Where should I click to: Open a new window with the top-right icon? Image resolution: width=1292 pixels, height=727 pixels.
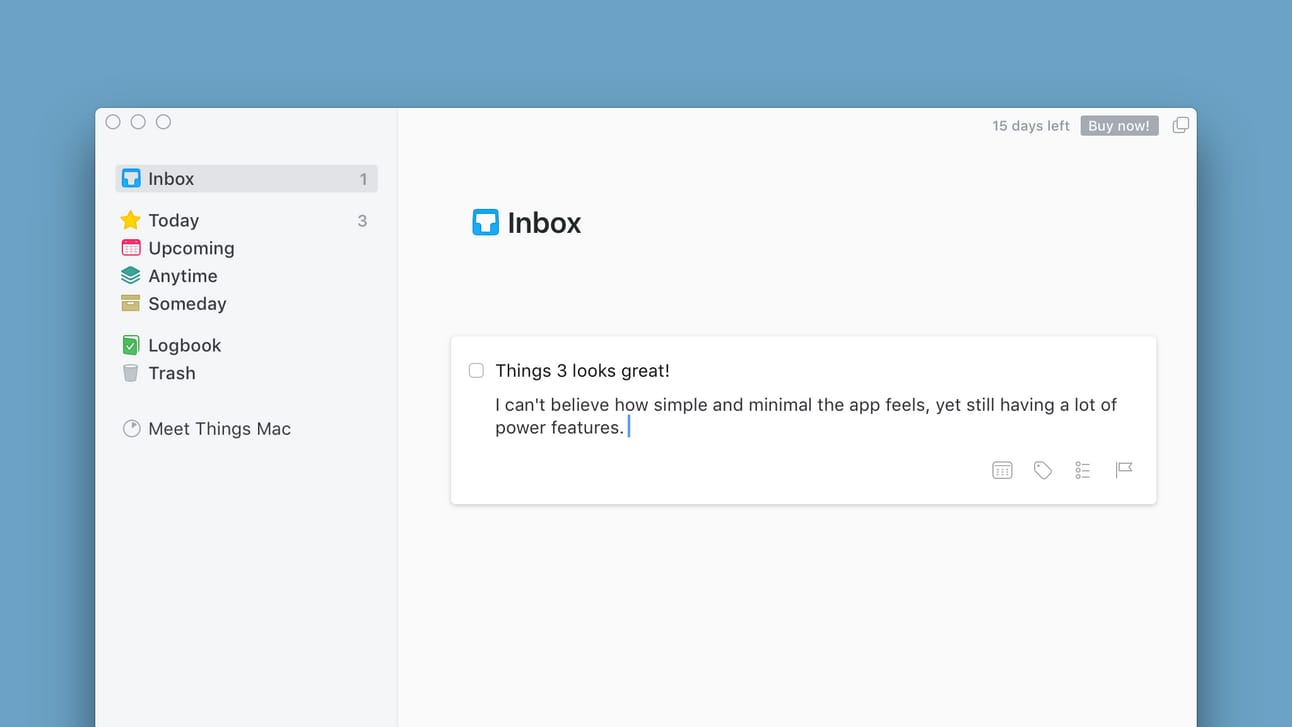coord(1181,125)
